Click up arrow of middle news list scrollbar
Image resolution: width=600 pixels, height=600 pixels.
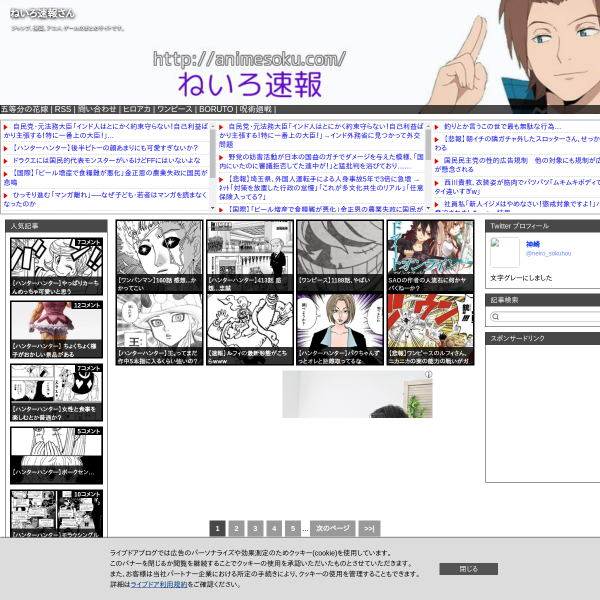point(428,126)
